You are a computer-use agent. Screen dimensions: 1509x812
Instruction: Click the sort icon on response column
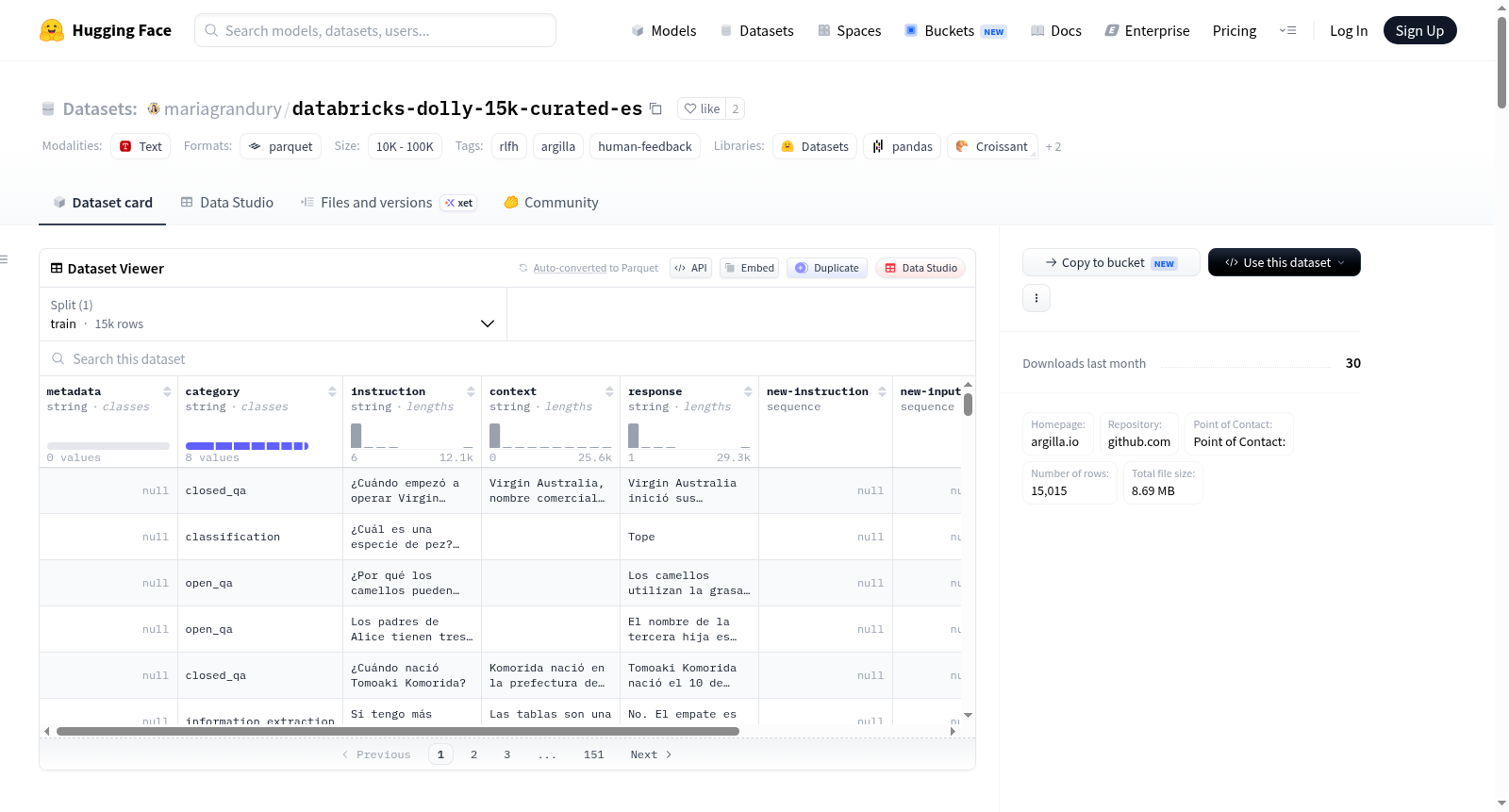click(x=748, y=391)
